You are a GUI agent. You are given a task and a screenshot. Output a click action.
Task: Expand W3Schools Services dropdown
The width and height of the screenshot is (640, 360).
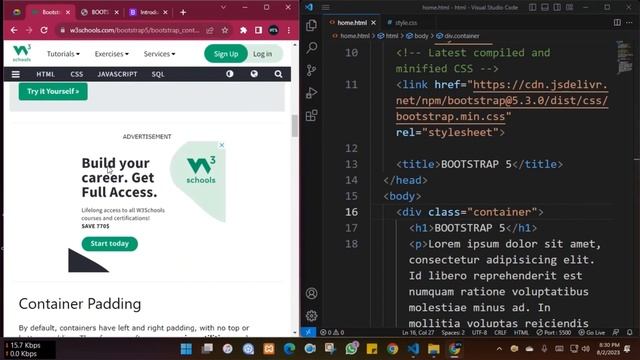coord(159,54)
